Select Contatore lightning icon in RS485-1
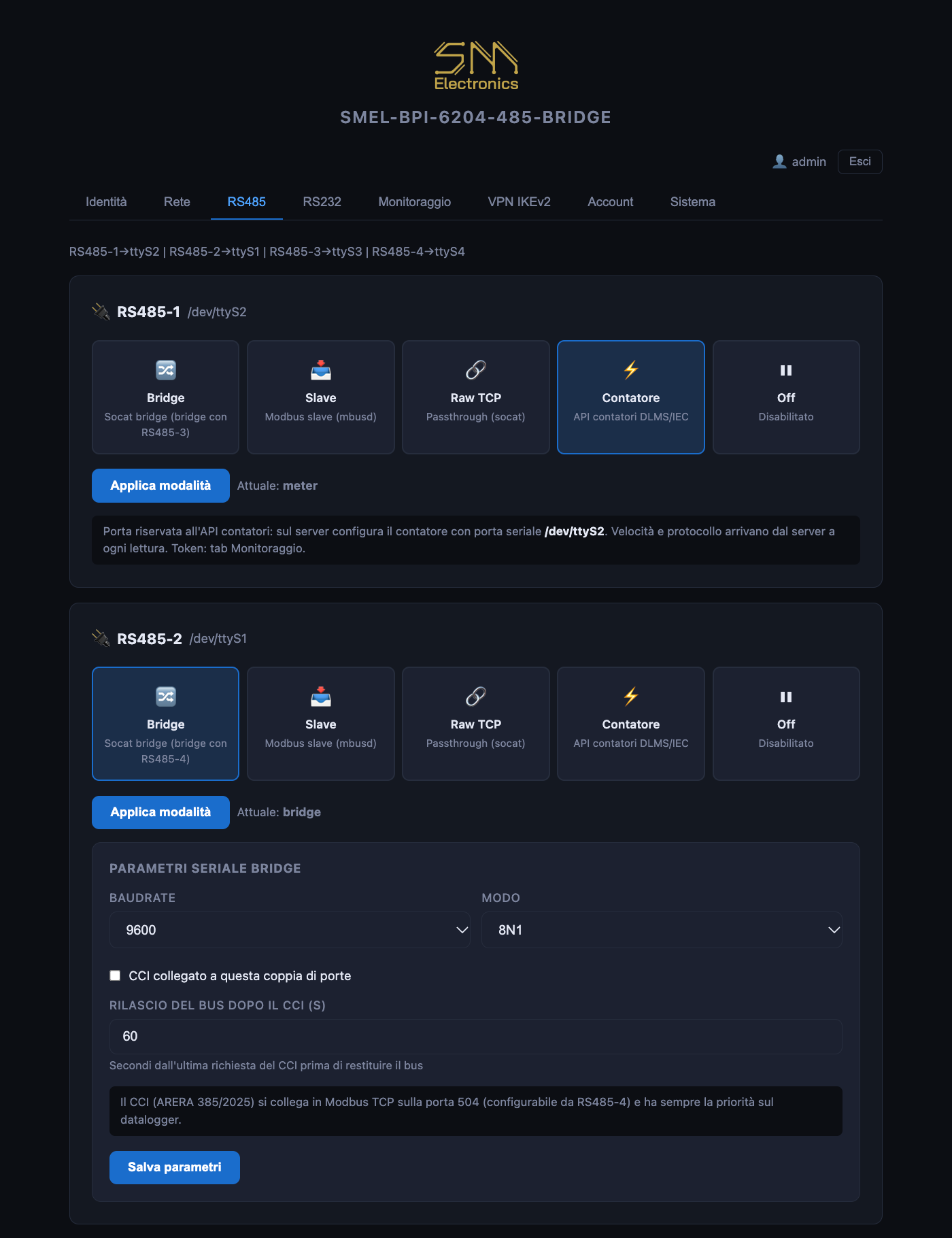952x1238 pixels. point(631,370)
